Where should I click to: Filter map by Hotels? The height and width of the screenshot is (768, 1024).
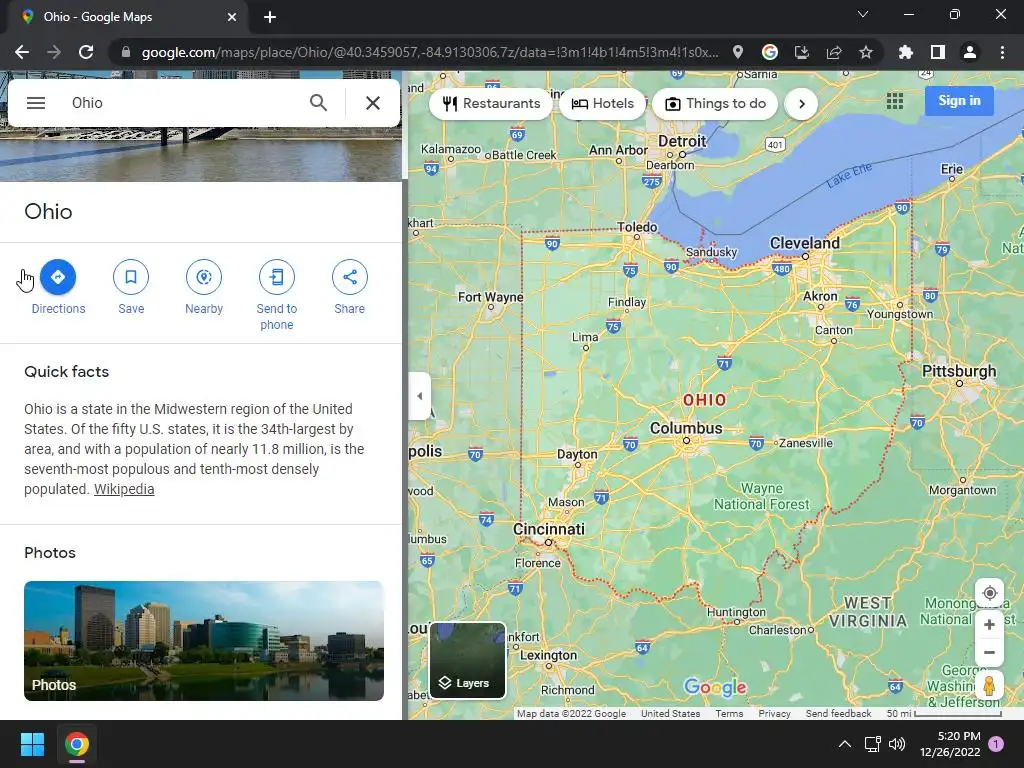tap(602, 103)
